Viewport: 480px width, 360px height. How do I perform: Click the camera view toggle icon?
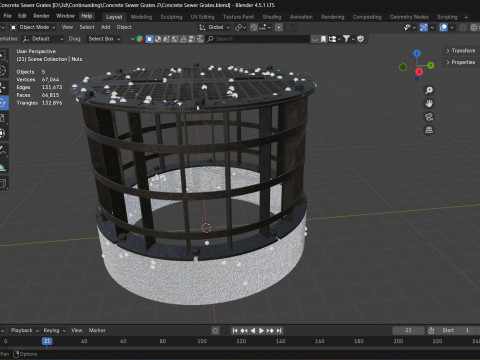pyautogui.click(x=429, y=117)
